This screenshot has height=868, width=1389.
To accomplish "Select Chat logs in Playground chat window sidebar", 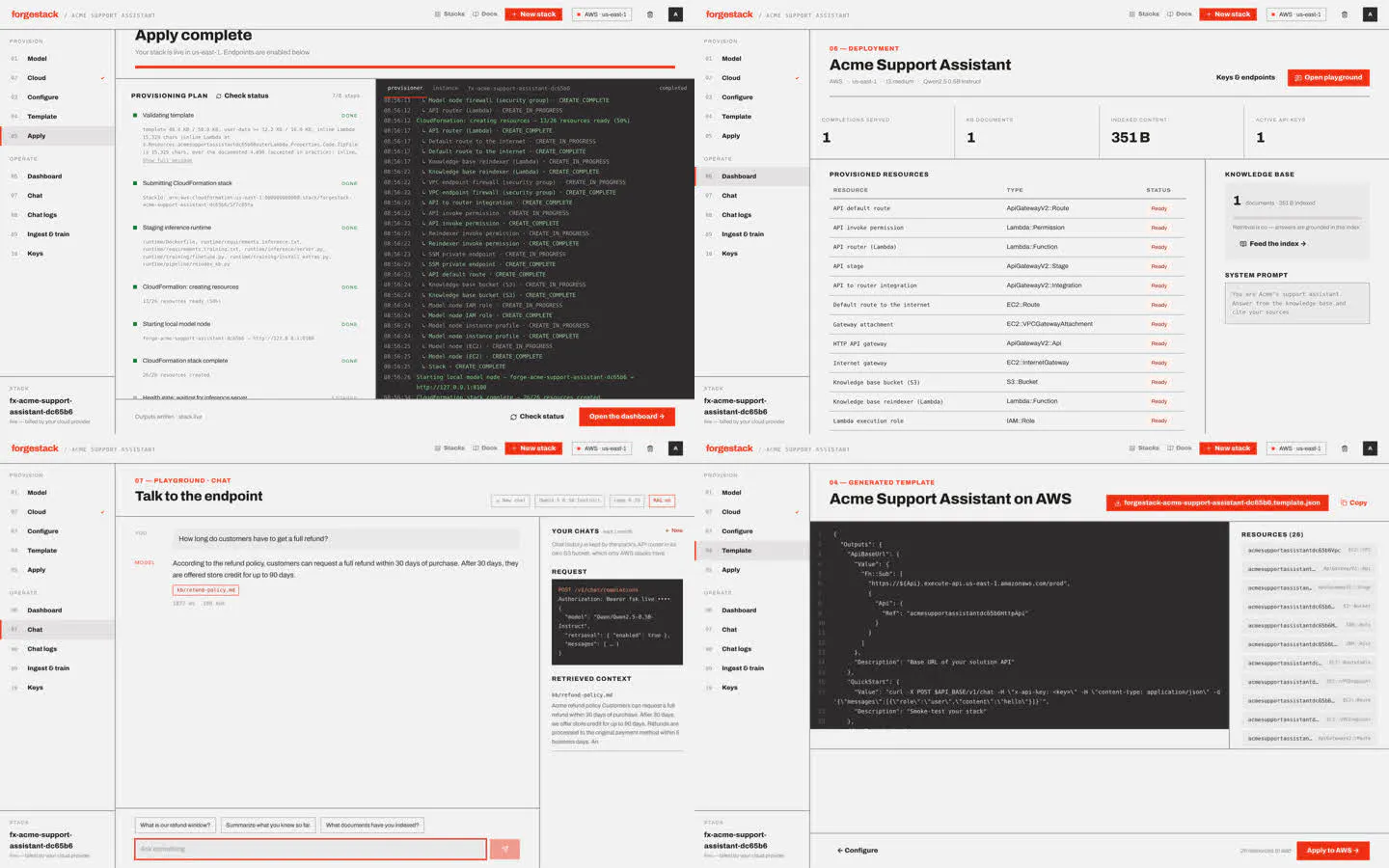I will click(58, 649).
